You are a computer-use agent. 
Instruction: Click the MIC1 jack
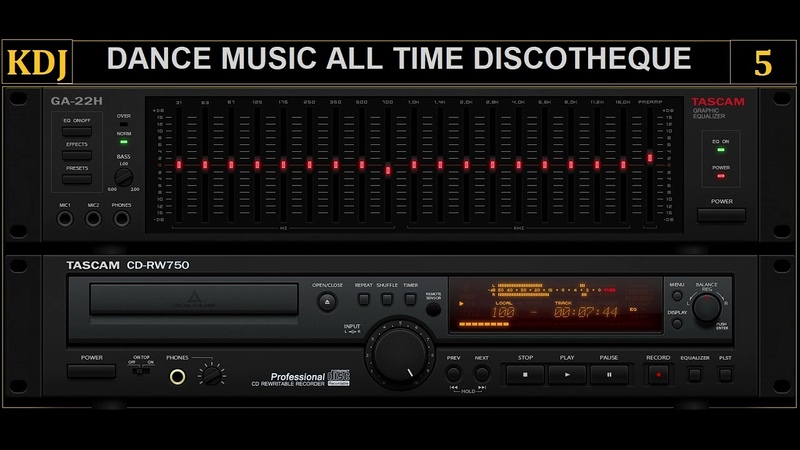[x=65, y=219]
